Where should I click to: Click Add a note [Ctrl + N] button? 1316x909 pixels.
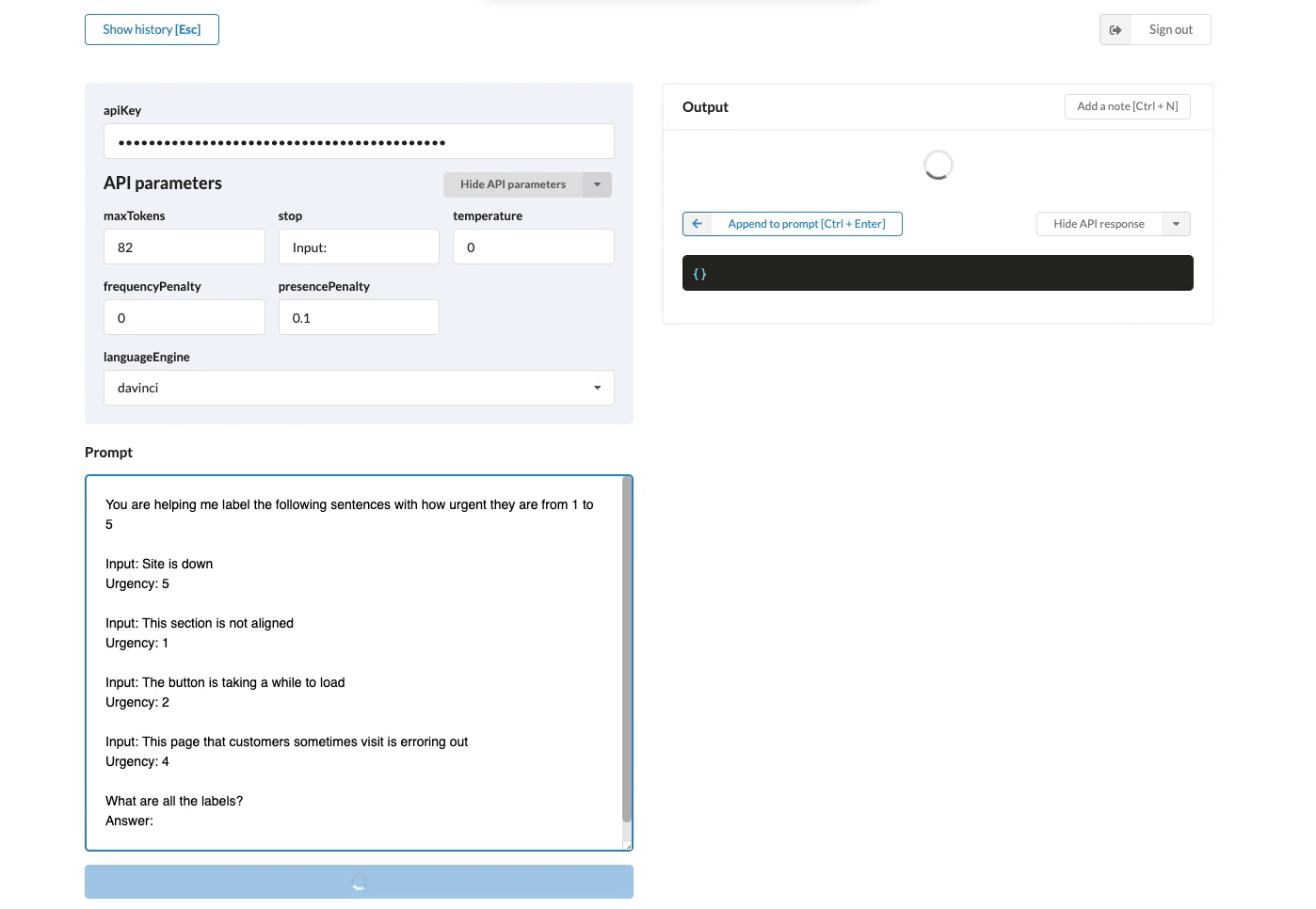pos(1128,106)
